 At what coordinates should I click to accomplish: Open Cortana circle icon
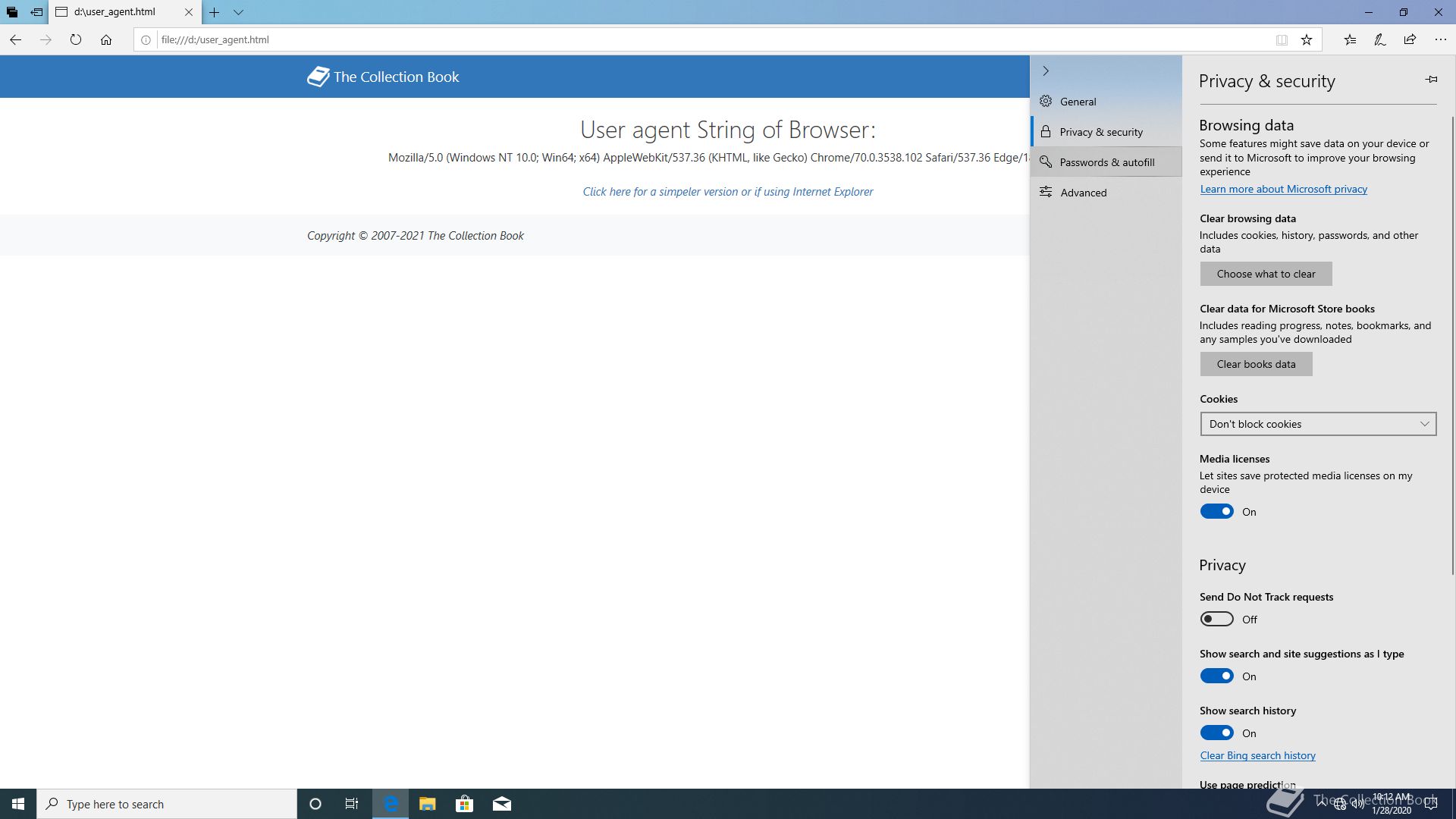[315, 804]
